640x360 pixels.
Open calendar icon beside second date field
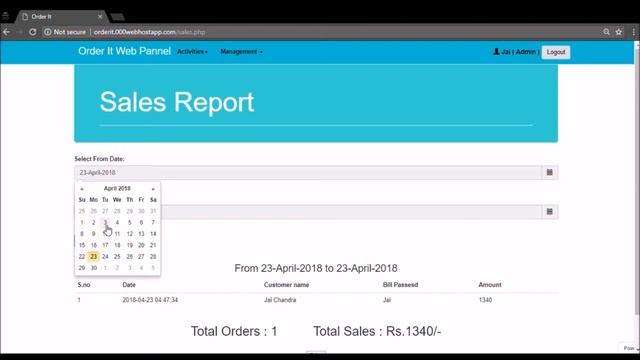550,211
